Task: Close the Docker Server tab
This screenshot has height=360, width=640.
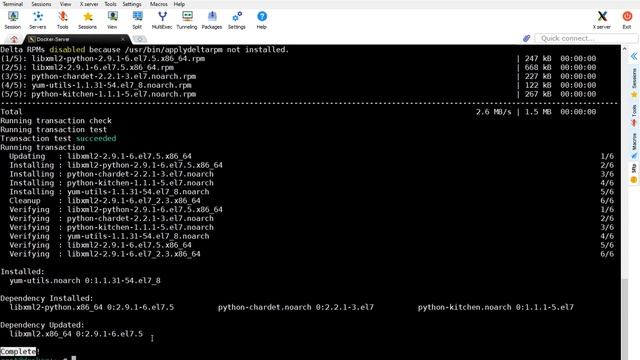Action: tap(123, 39)
